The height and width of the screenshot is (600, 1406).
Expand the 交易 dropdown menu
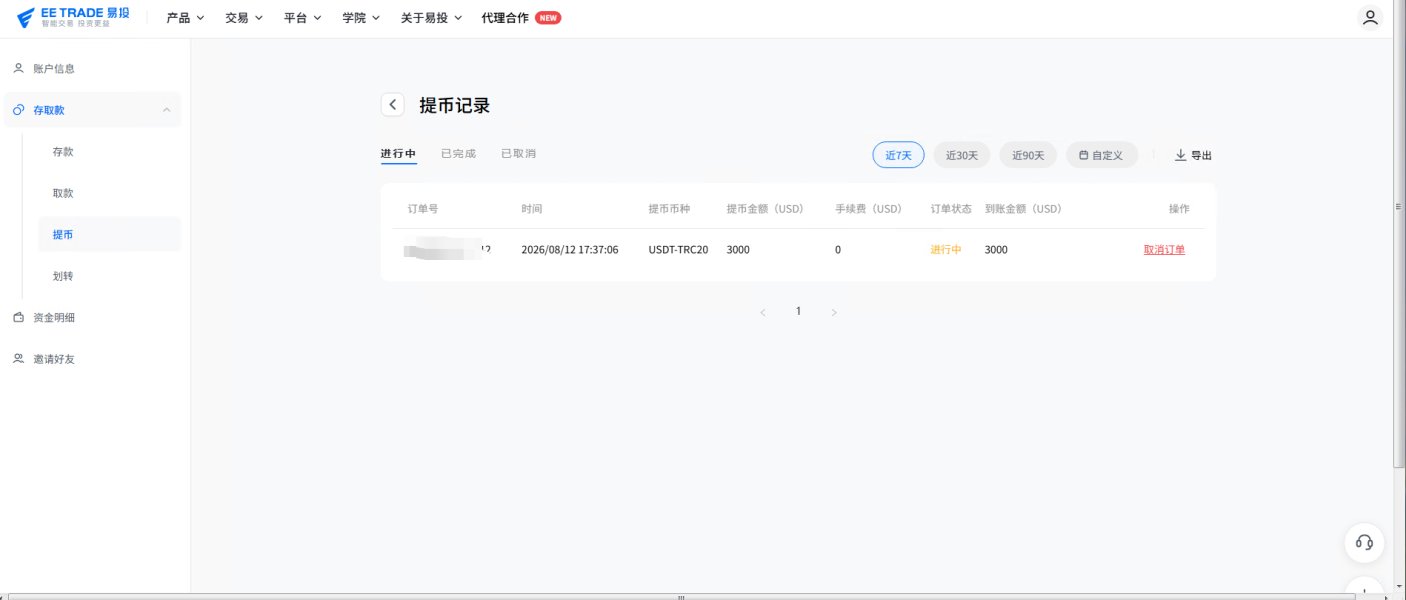pyautogui.click(x=244, y=17)
